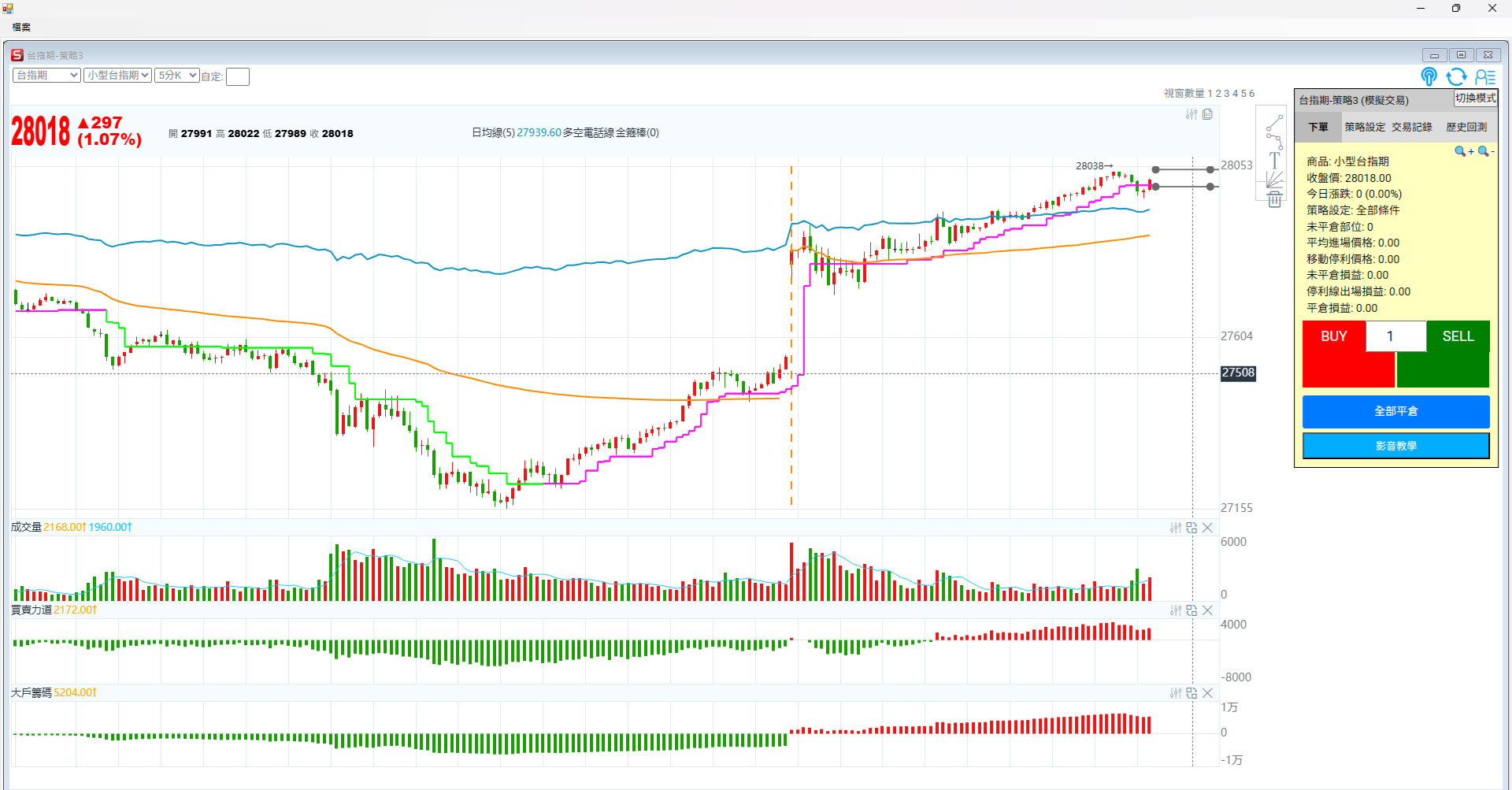Open the 台指期 product dropdown
This screenshot has height=790, width=1512.
click(47, 76)
